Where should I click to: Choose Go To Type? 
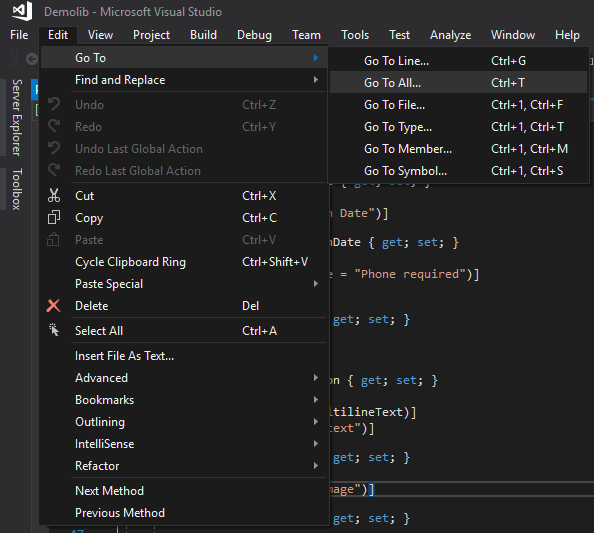(458, 127)
